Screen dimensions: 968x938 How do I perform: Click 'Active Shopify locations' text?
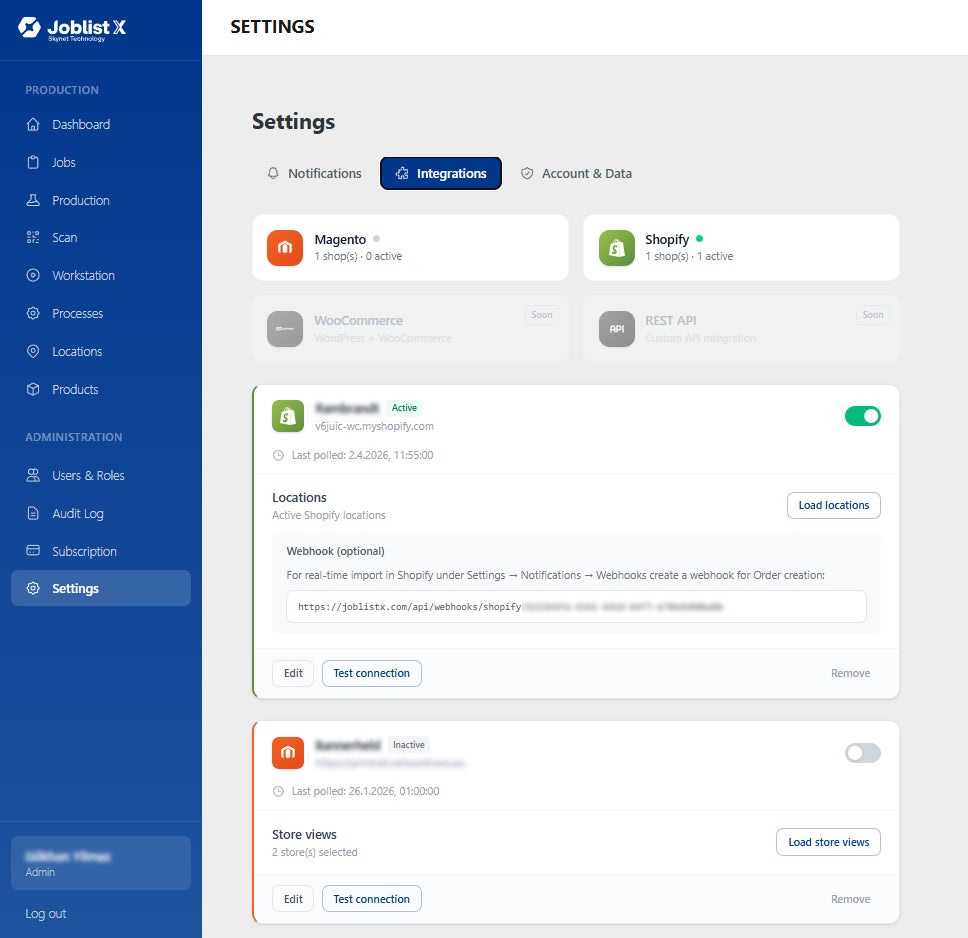tap(328, 515)
